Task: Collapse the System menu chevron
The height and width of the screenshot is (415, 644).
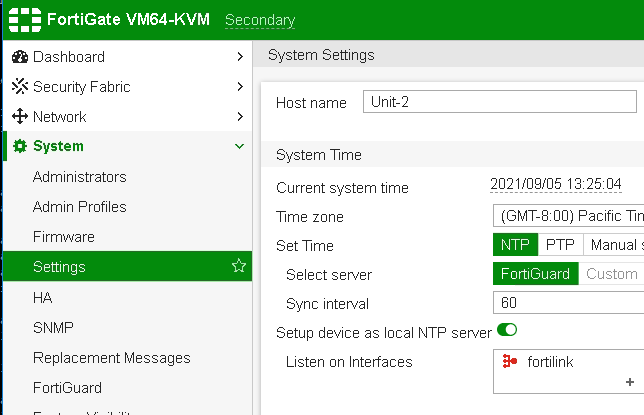Action: 239,146
